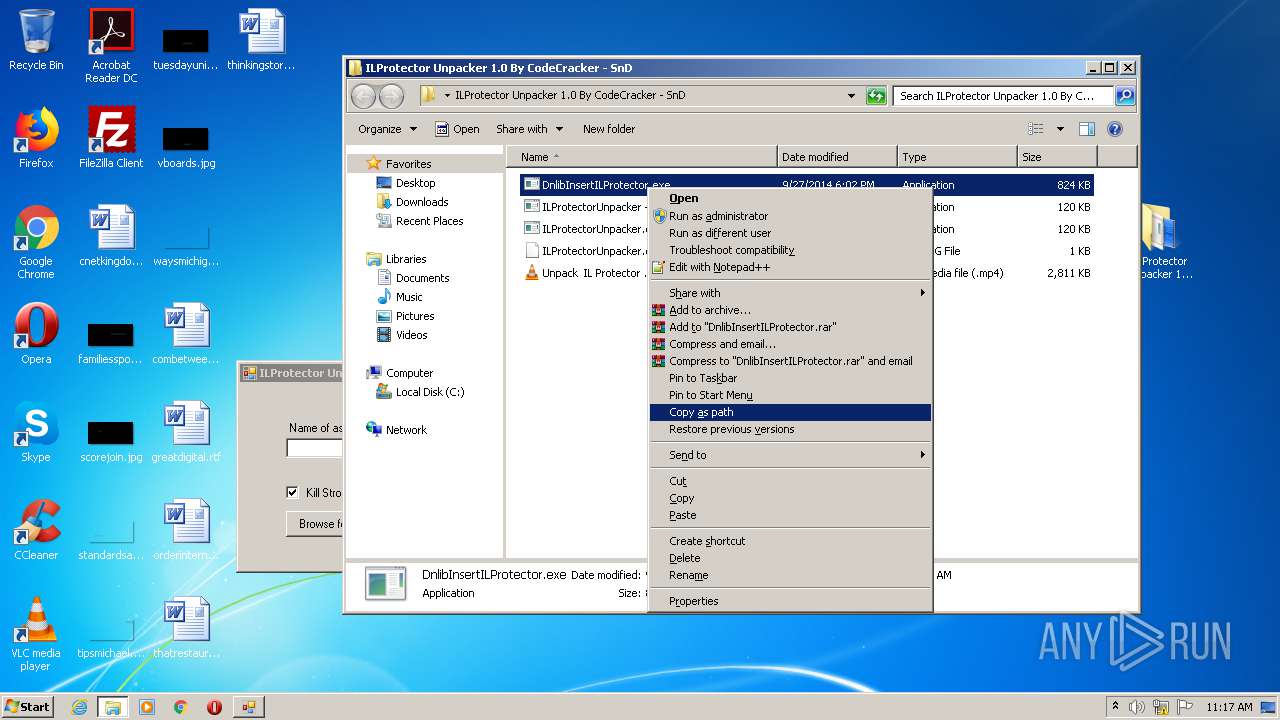The image size is (1280, 720).
Task: Click Windows Explorer taskbar icon
Action: (112, 707)
